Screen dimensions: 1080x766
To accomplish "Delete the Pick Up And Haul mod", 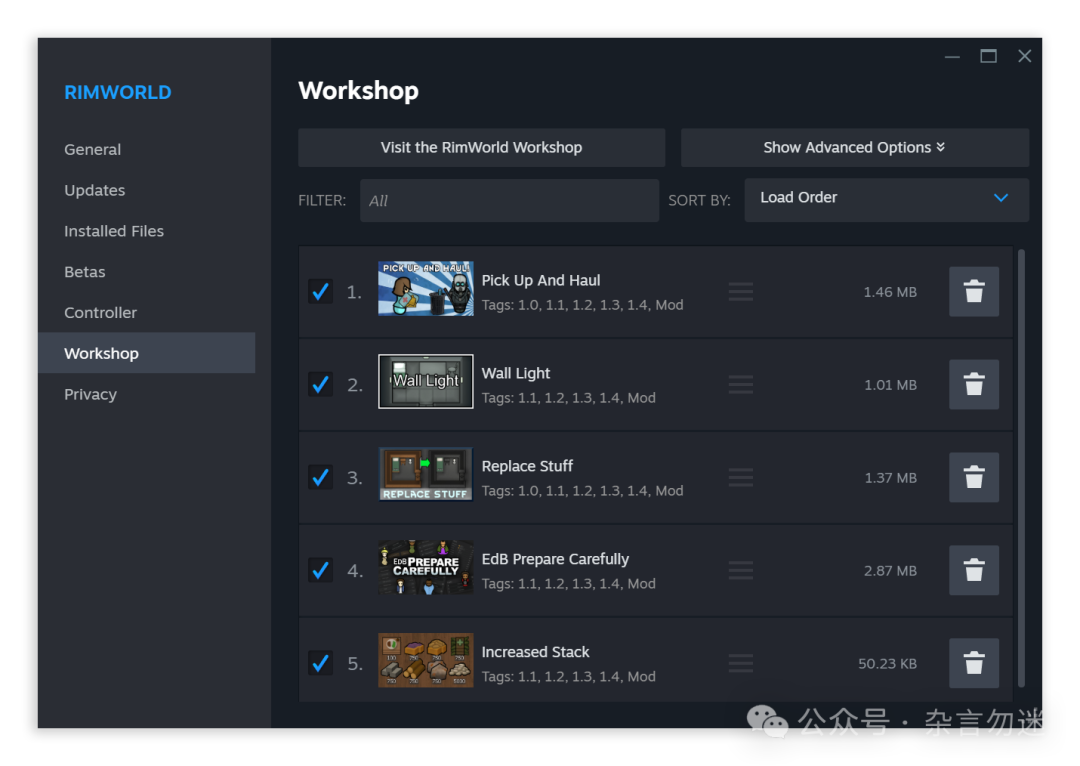I will 973,291.
